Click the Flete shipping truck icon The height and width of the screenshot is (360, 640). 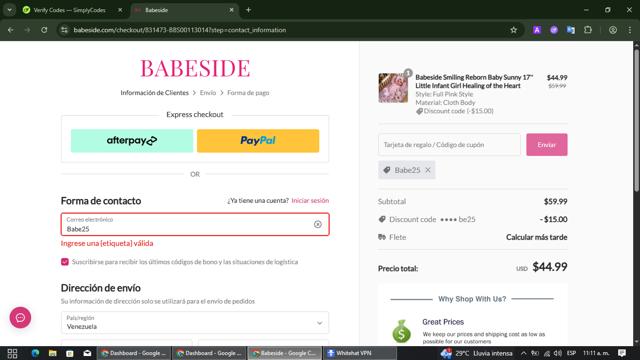(x=382, y=237)
